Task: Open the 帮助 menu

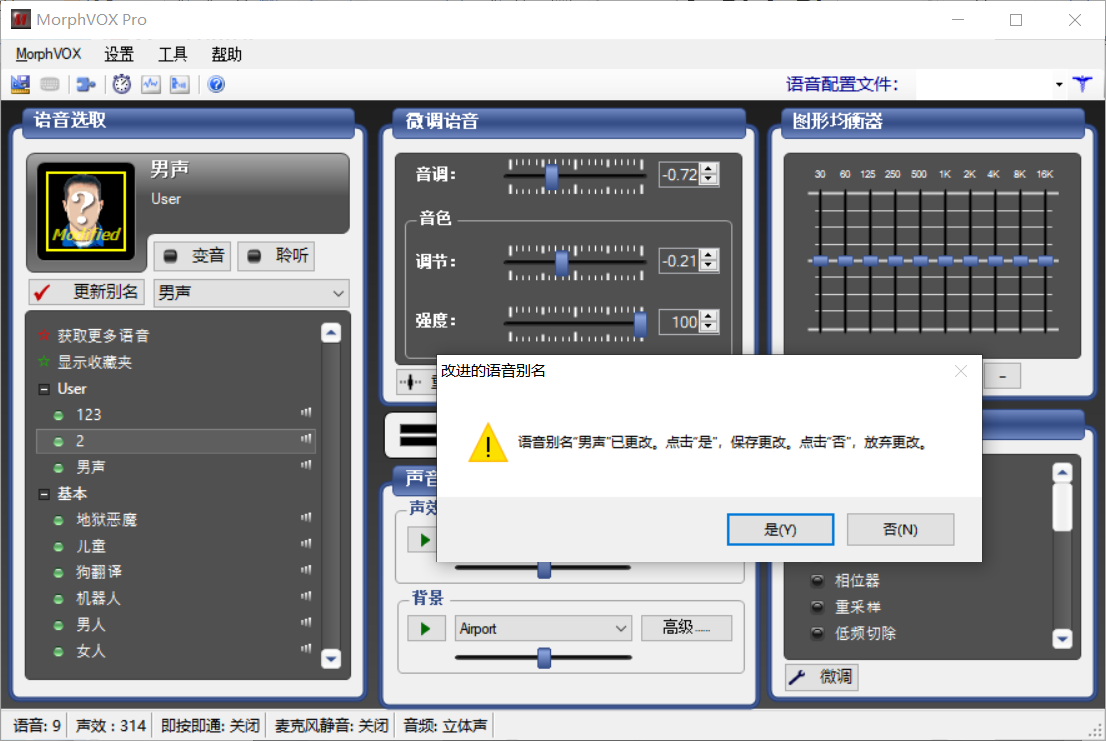Action: 226,54
